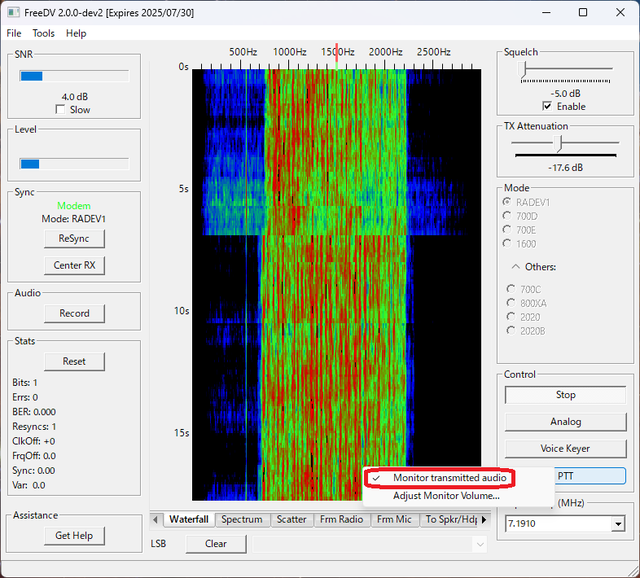Collapse the Others mode list
Screen dimensions: 640x578
click(515, 267)
